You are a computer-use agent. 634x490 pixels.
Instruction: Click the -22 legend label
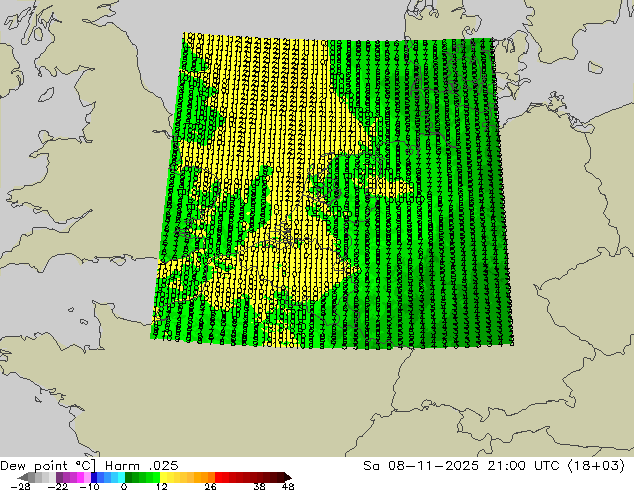[58, 486]
